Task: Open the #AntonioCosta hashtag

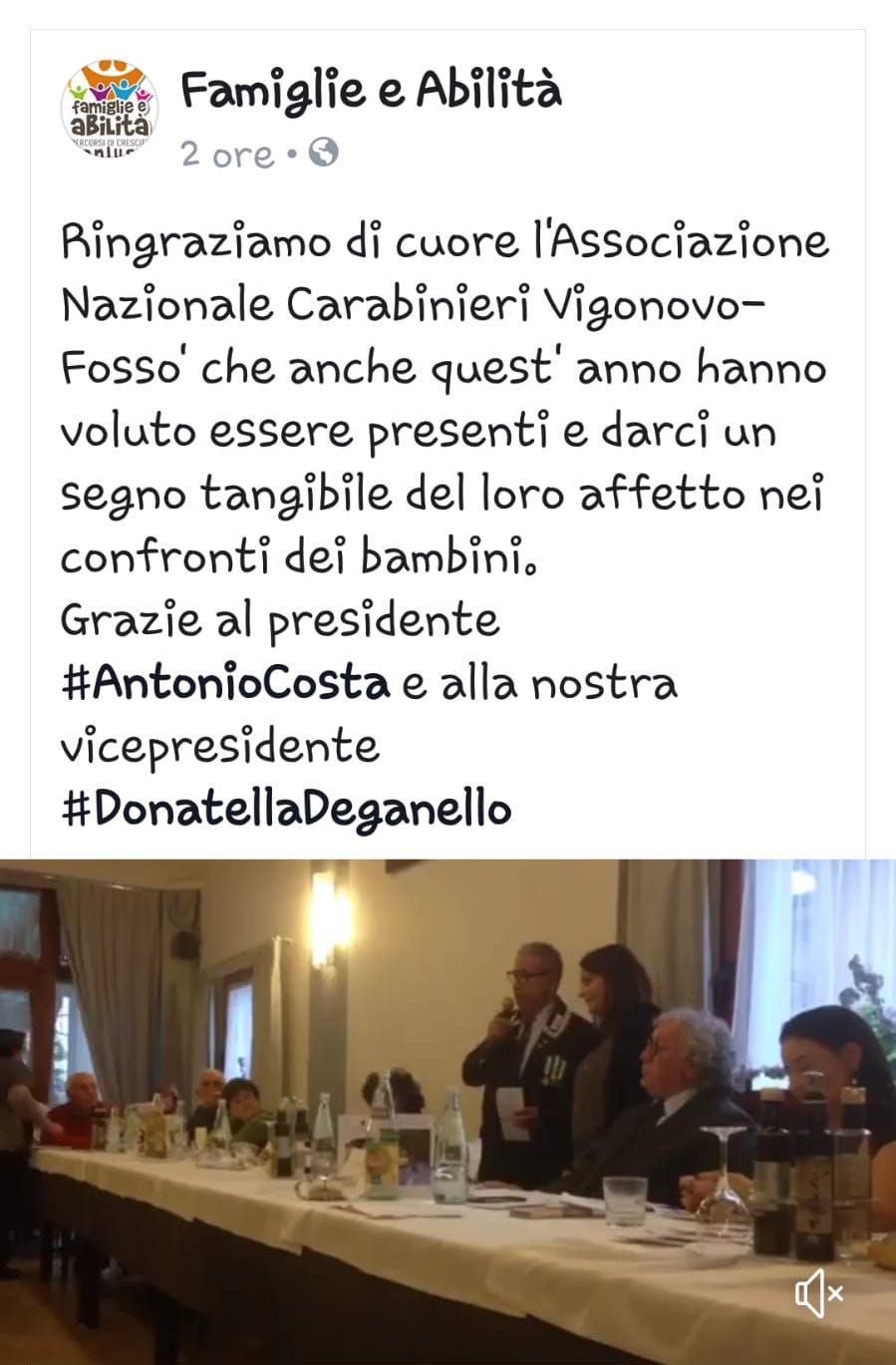Action: 225,683
